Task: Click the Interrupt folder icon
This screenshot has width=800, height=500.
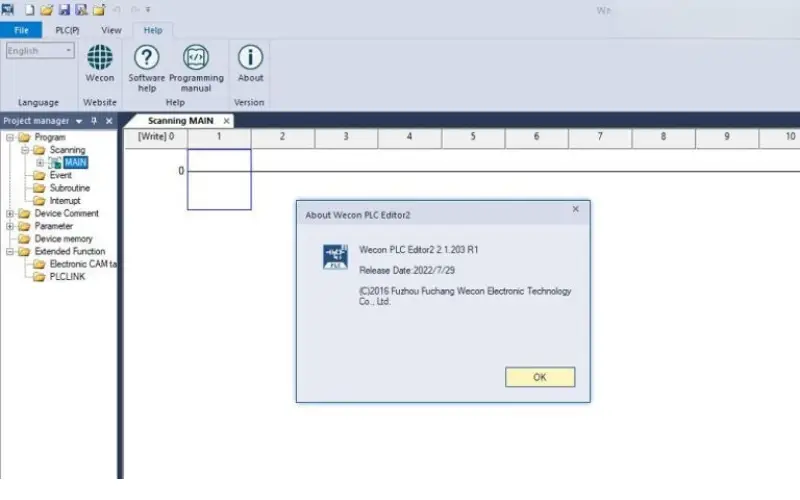Action: 39,201
